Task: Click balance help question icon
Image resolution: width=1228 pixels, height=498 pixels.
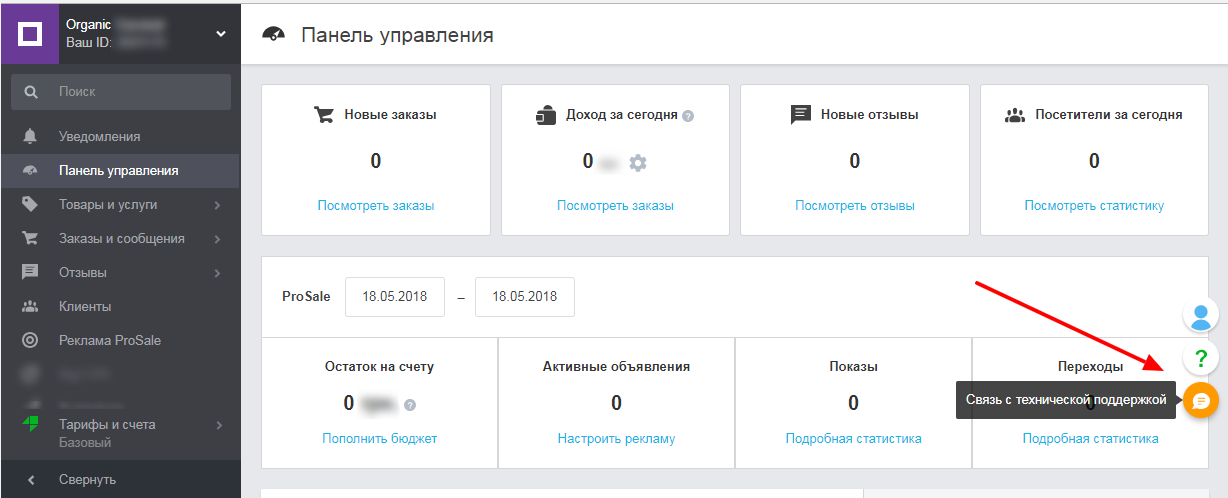Action: pyautogui.click(x=410, y=405)
